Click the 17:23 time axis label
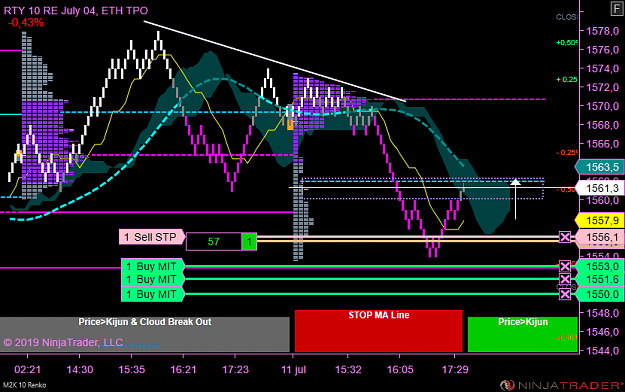 tap(235, 369)
